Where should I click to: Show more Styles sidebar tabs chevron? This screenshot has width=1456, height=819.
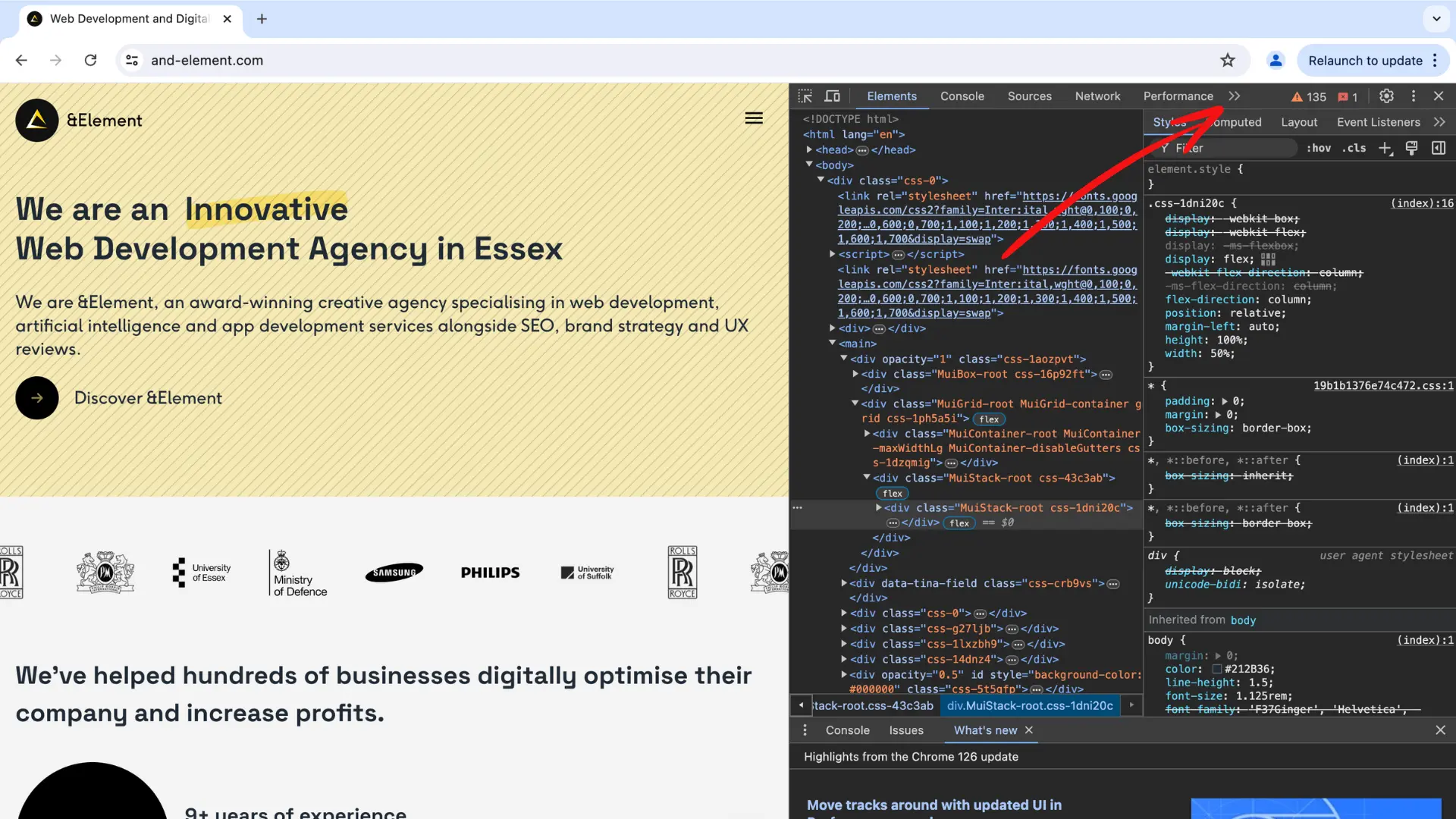pos(1439,122)
